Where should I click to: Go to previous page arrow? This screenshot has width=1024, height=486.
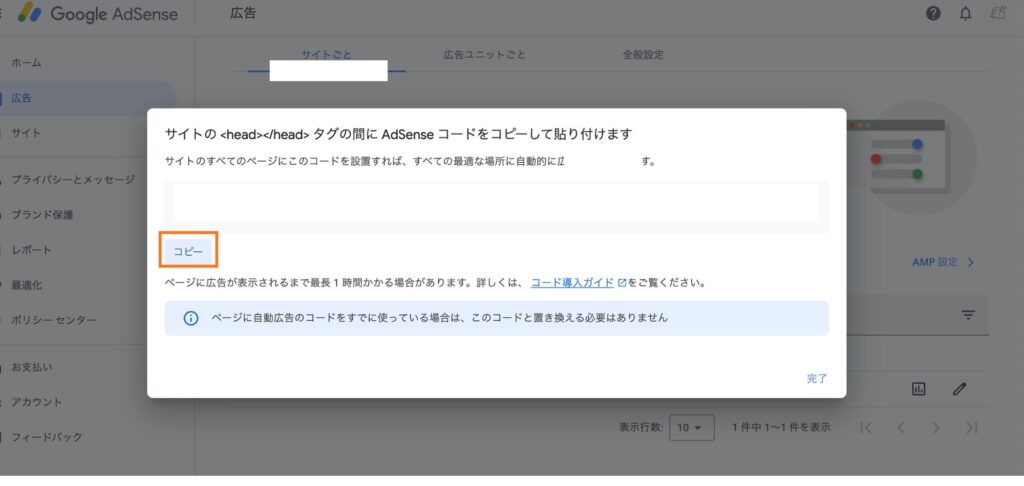click(x=901, y=427)
